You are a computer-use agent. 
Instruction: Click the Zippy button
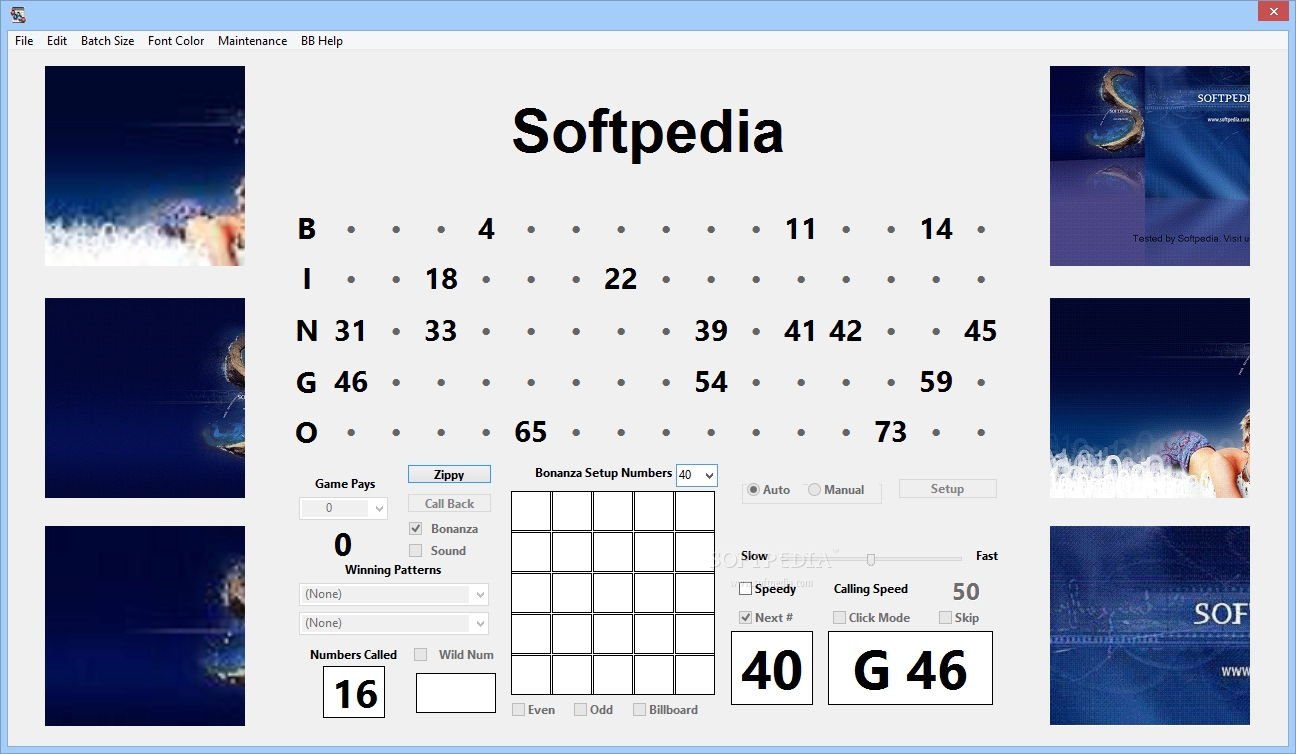(449, 474)
